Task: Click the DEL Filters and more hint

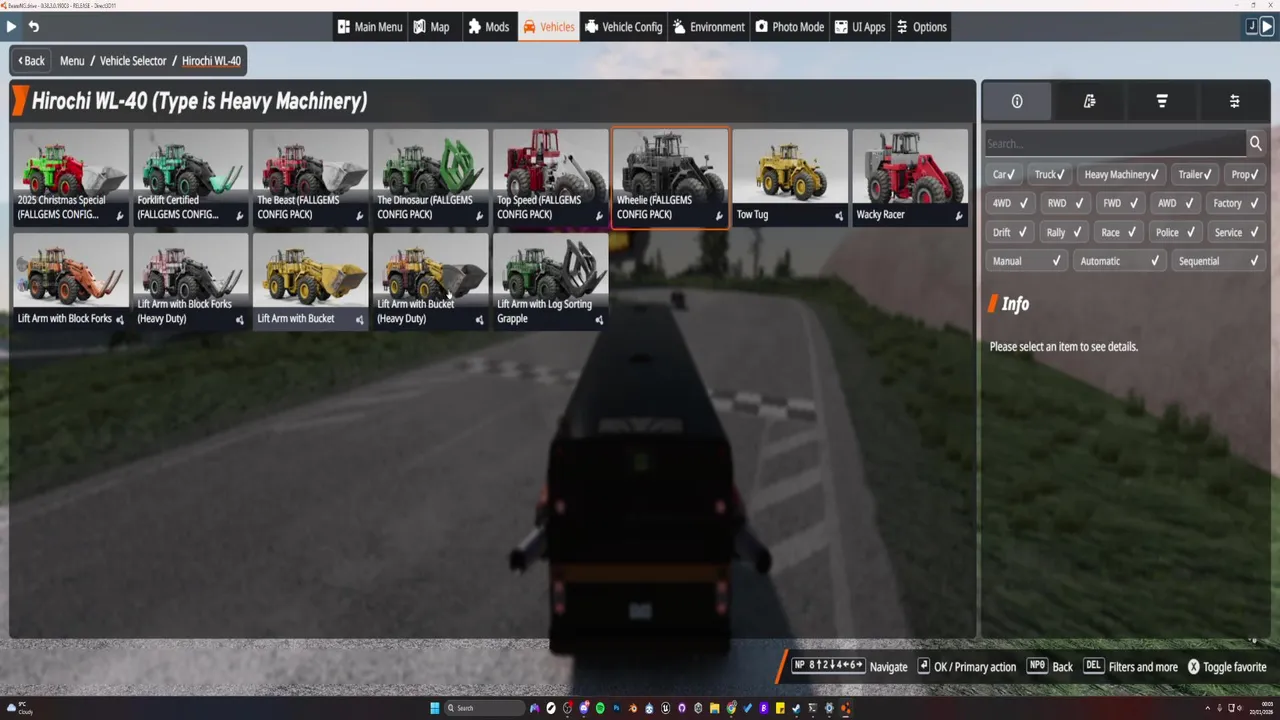Action: point(1130,667)
